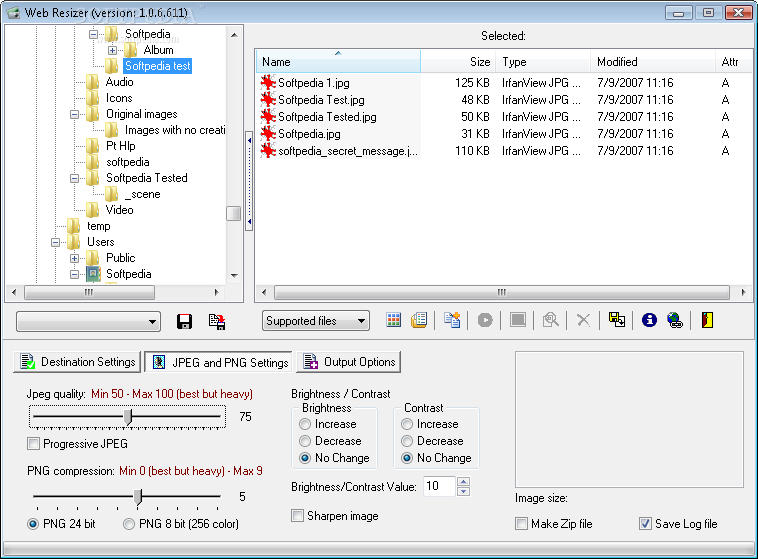Select the Softpedia.jpg file name
The image size is (758, 559).
point(309,134)
